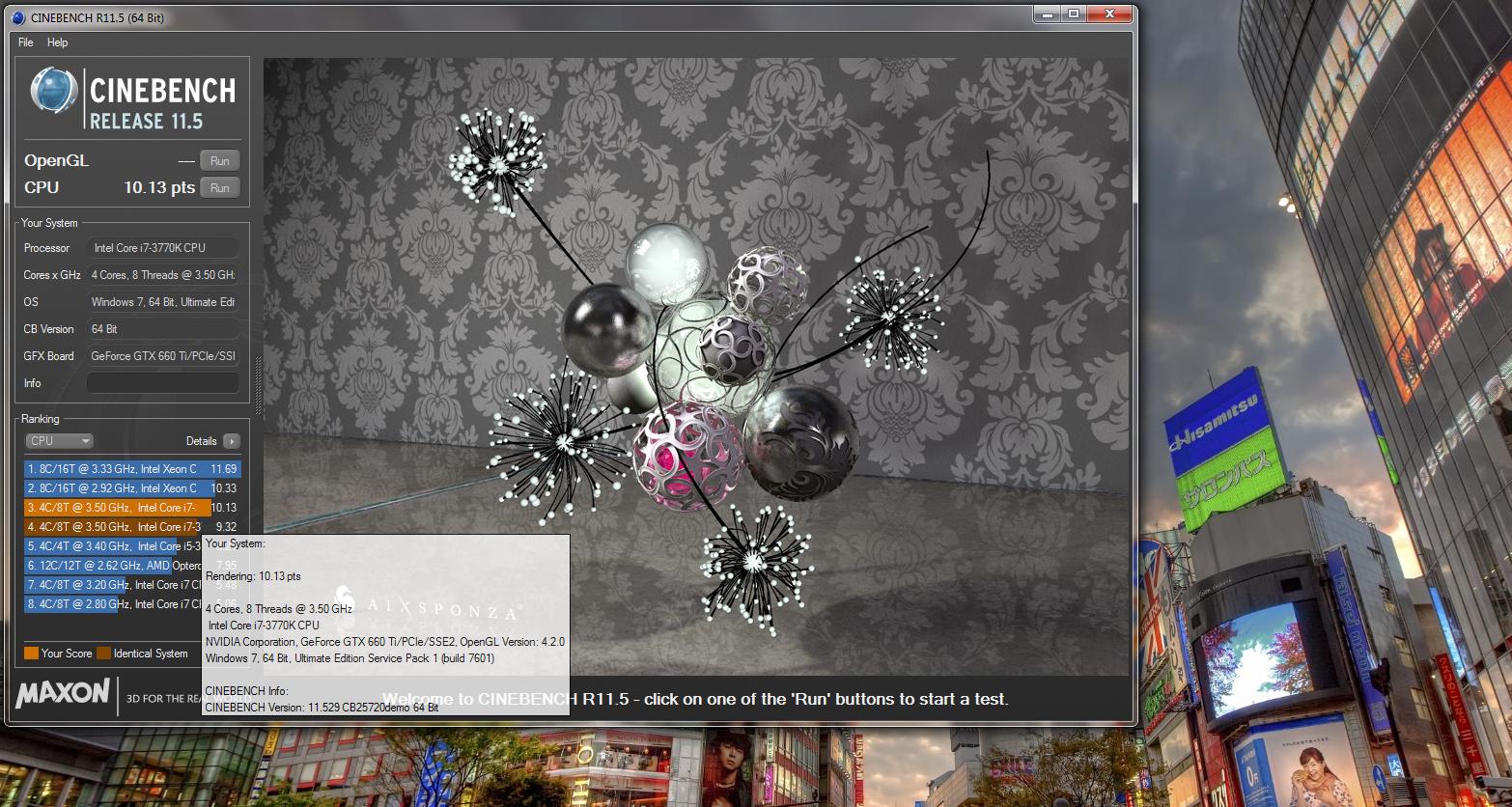Image resolution: width=1512 pixels, height=807 pixels.
Task: Run the CPU benchmark test
Action: tap(219, 188)
